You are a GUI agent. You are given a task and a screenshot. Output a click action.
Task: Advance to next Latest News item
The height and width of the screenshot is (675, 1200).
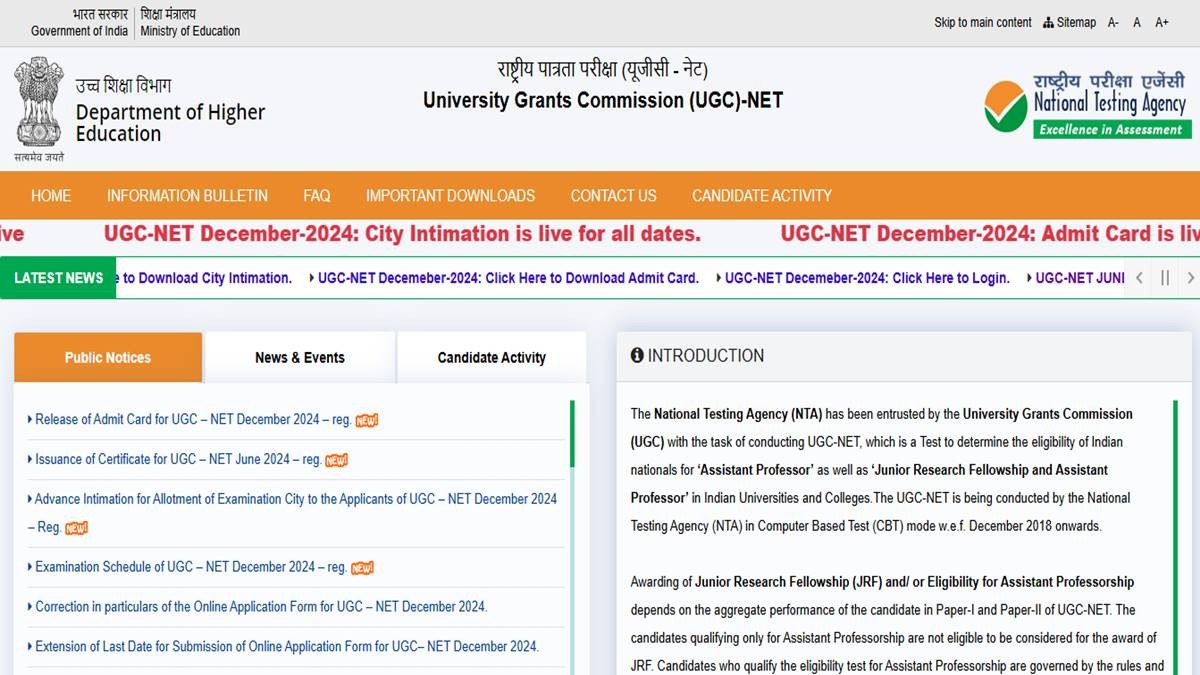[x=1190, y=278]
